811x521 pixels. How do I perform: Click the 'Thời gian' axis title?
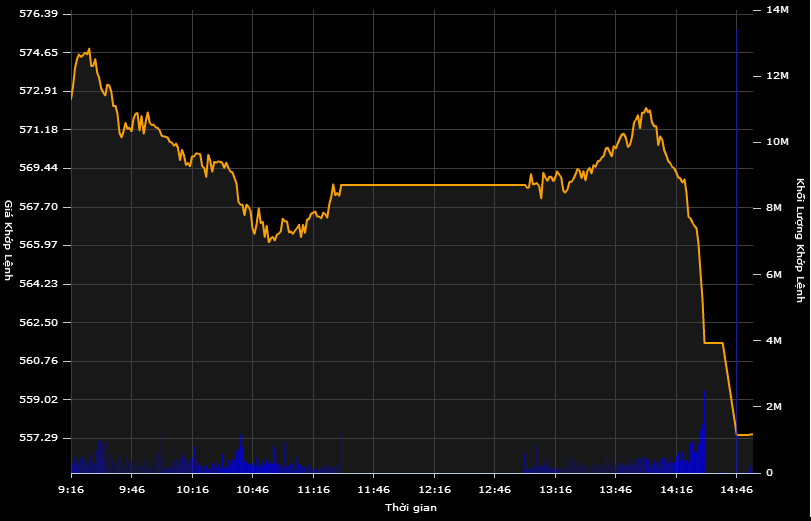[410, 508]
